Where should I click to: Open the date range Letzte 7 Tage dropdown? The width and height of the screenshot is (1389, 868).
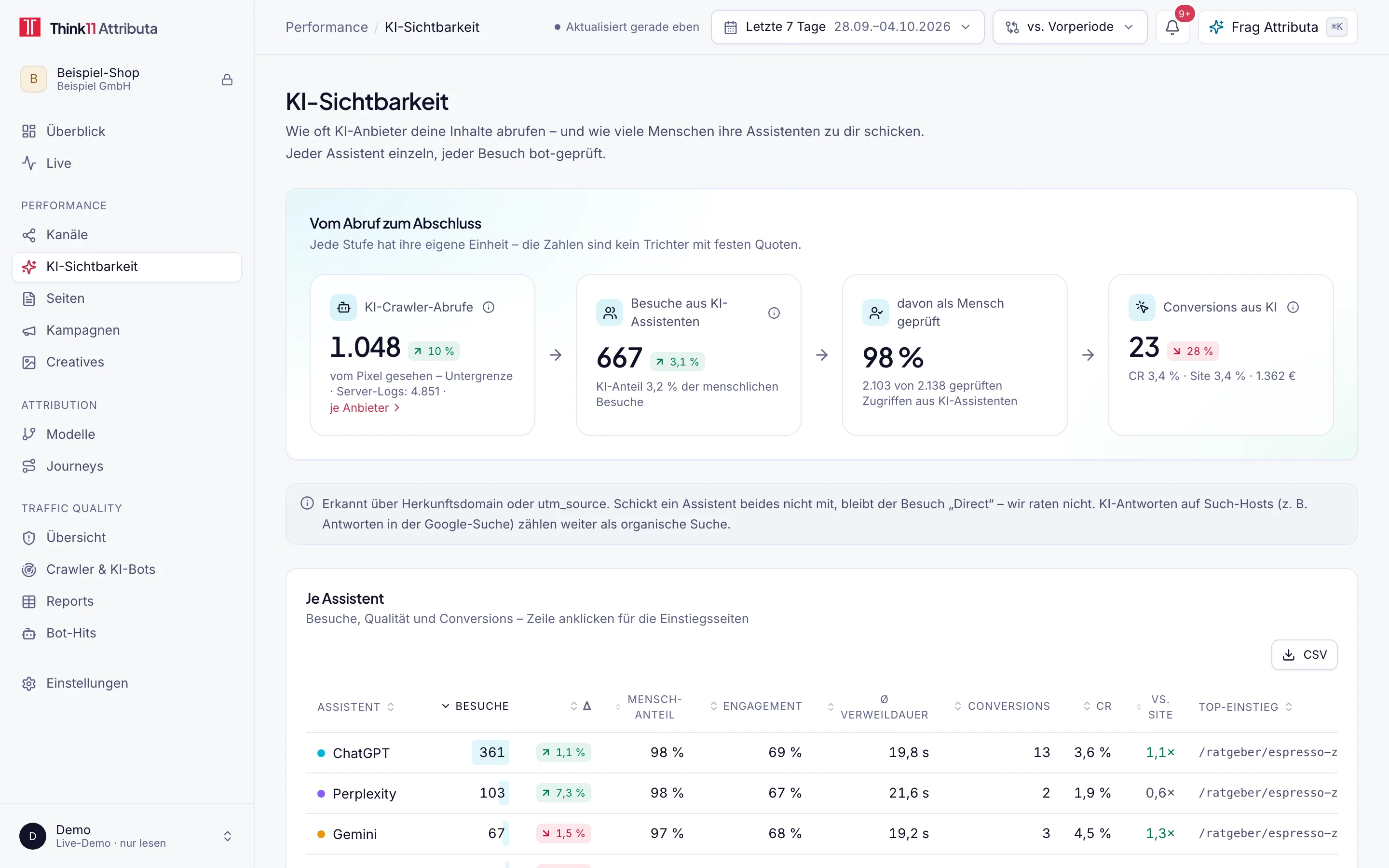coord(847,27)
